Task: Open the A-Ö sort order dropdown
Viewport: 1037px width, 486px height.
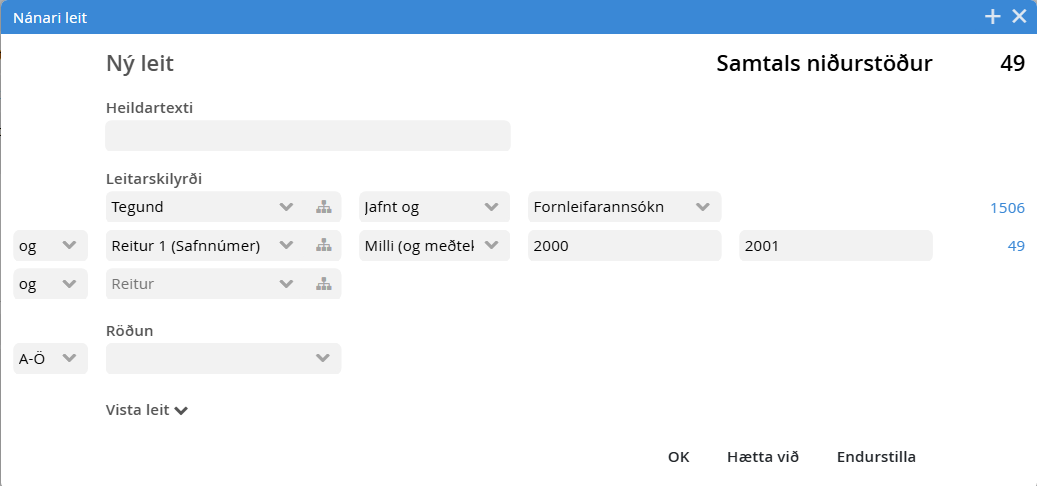Action: pos(69,358)
